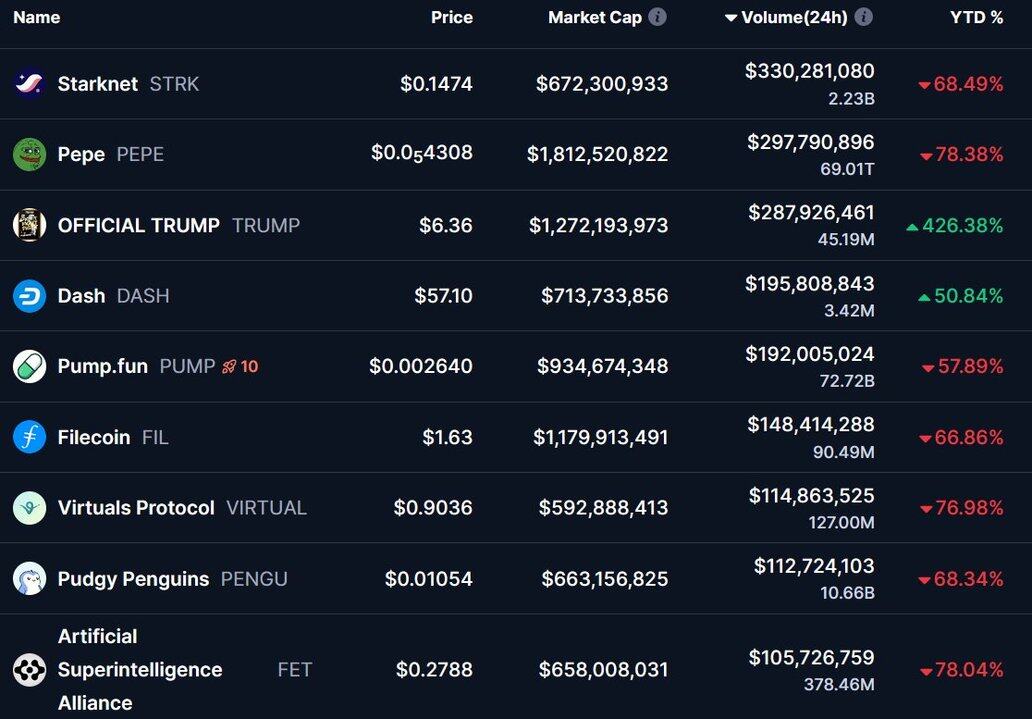This screenshot has width=1032, height=719.
Task: Click the Virtuals Protocol logo icon
Action: tap(29, 508)
